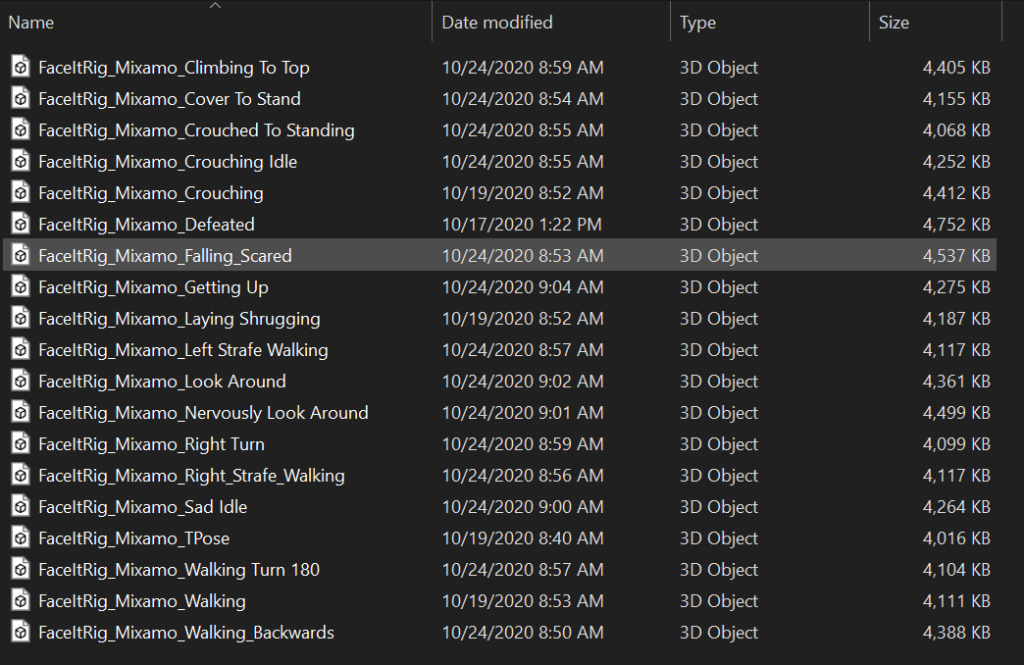1024x665 pixels.
Task: Select the FaceItRig_Mixamo_Laying Shrugging file name
Action: [179, 318]
